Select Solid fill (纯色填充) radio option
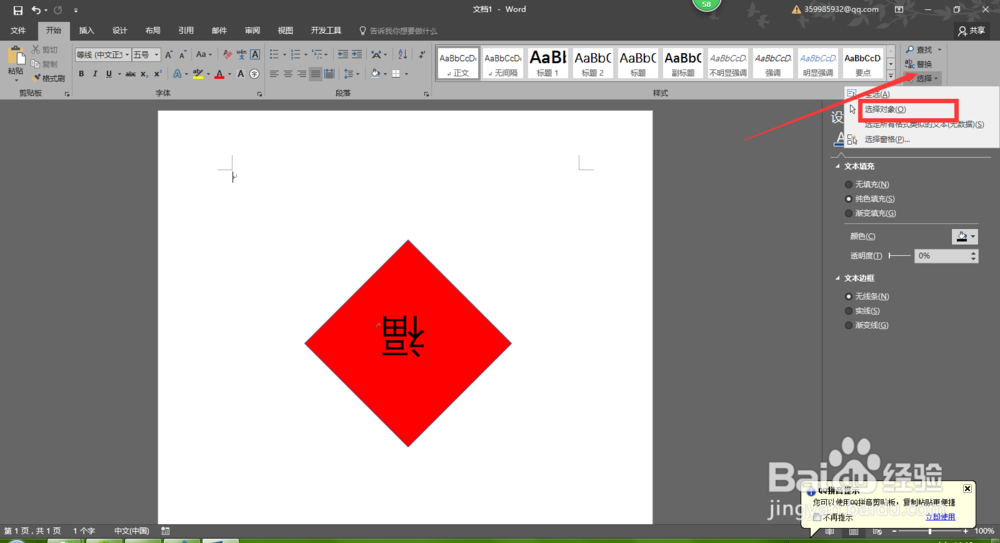Image resolution: width=1000 pixels, height=543 pixels. point(848,199)
